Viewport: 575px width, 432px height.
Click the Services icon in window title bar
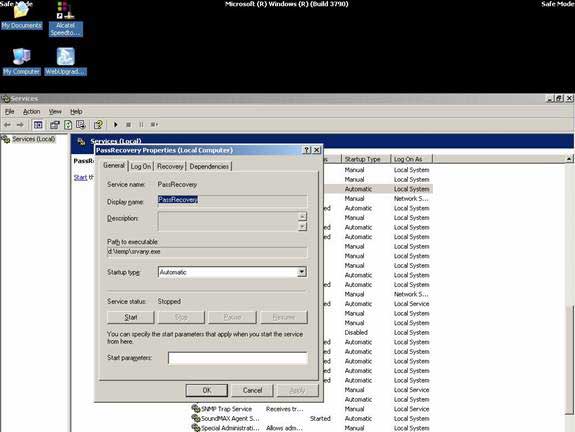6,99
